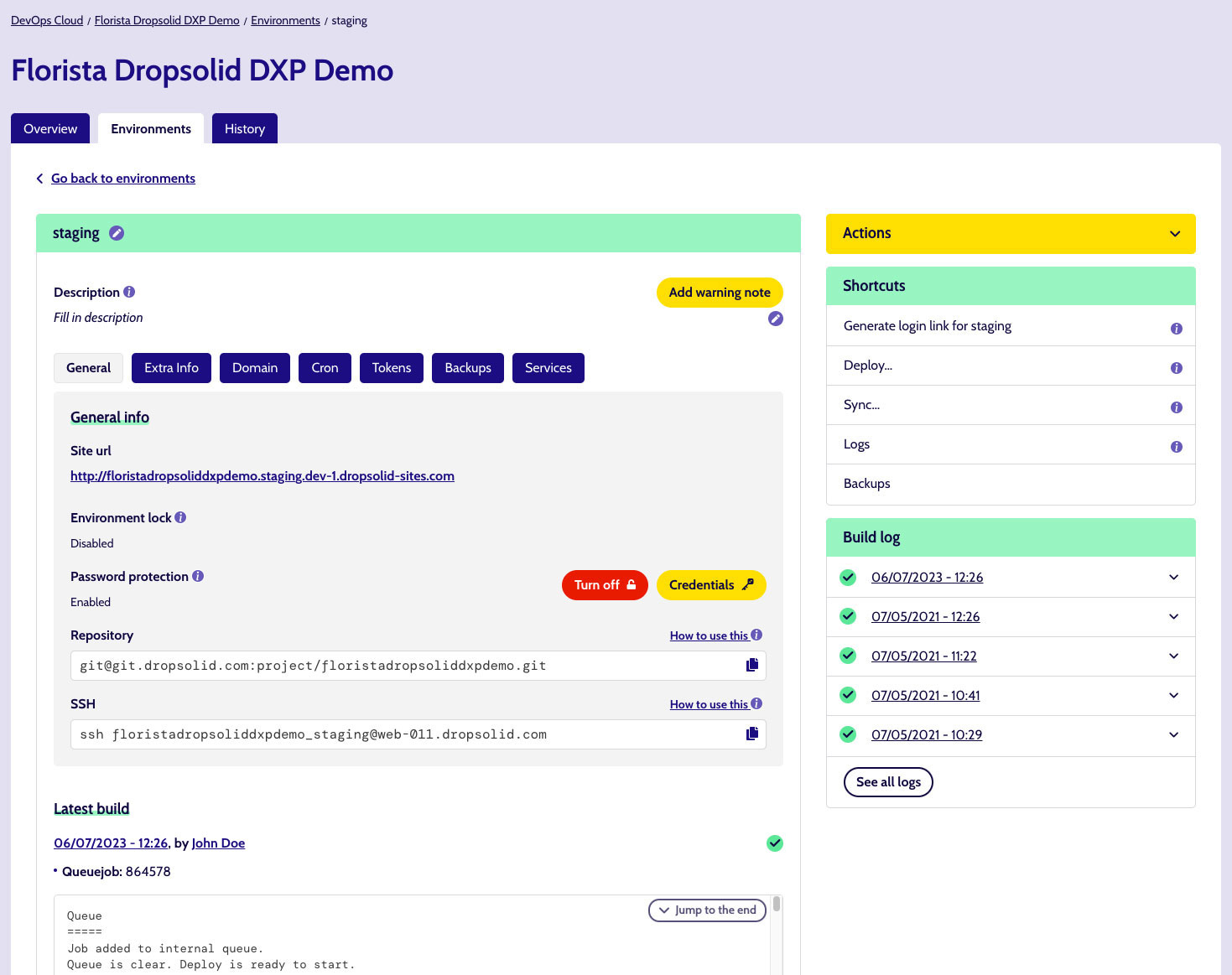Click the build output scrollbar thumb
This screenshot has width=1232, height=975.
coord(777,904)
